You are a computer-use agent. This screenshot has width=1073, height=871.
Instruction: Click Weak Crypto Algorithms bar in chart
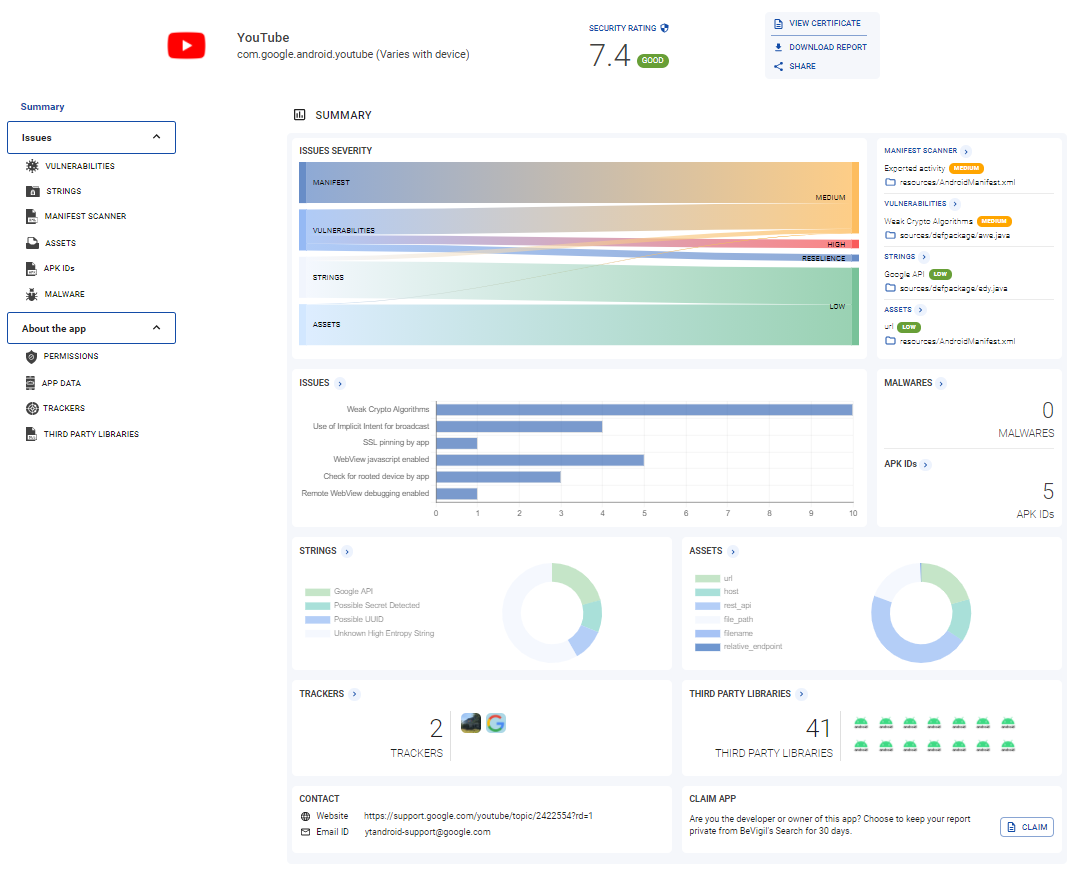645,410
